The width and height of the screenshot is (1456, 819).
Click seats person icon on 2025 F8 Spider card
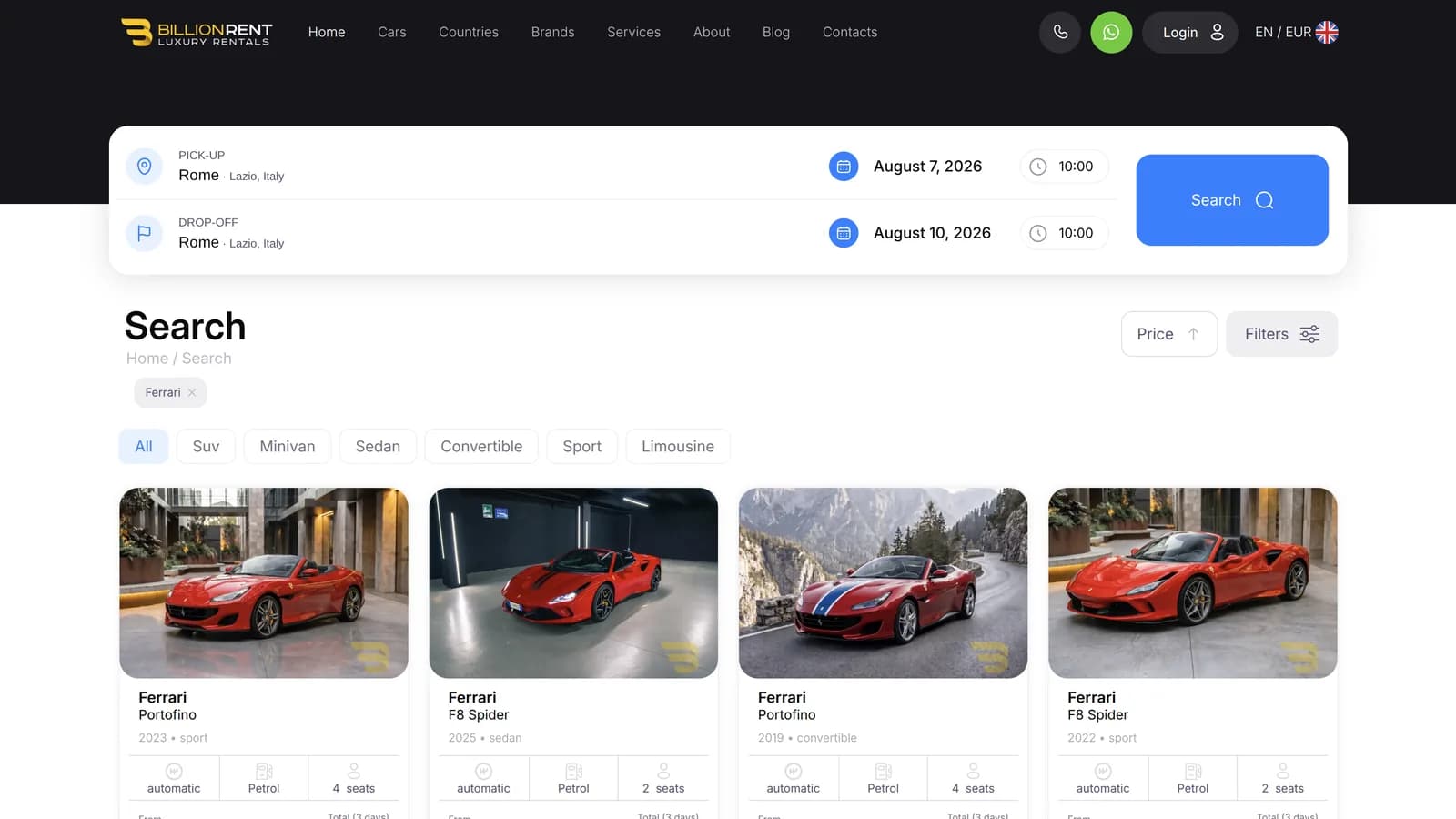(x=663, y=771)
